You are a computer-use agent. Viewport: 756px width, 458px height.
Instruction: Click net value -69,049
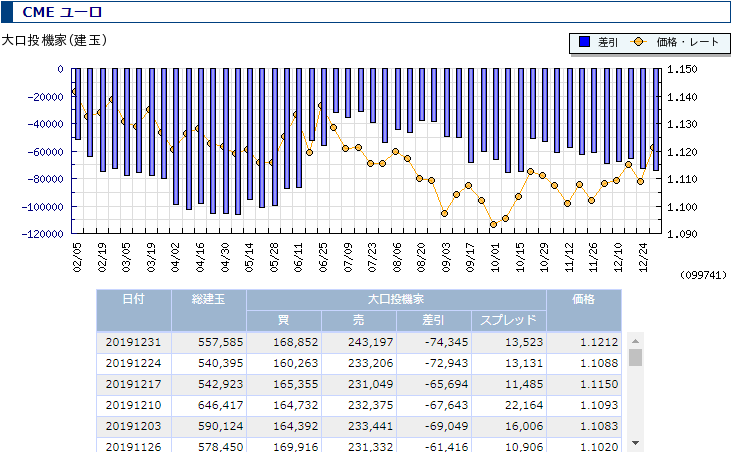click(446, 427)
